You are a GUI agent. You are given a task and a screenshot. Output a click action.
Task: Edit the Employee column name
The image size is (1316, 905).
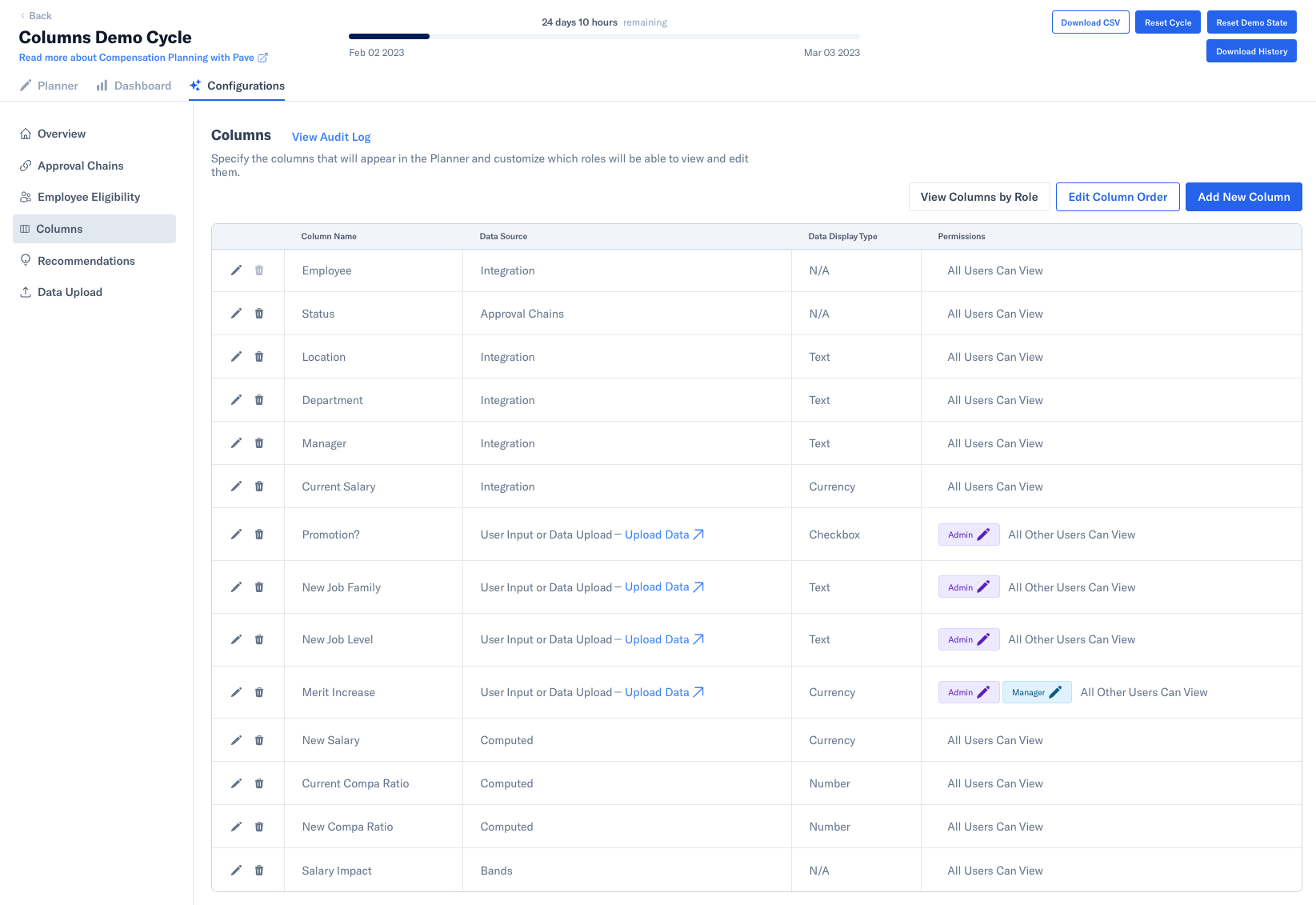[x=236, y=270]
